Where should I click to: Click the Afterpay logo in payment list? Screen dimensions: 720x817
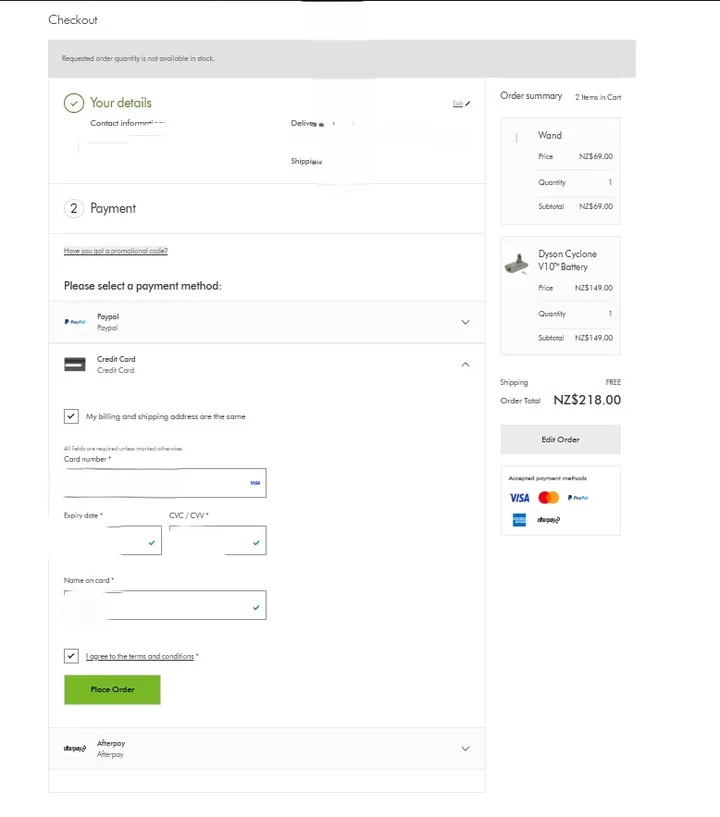point(74,749)
